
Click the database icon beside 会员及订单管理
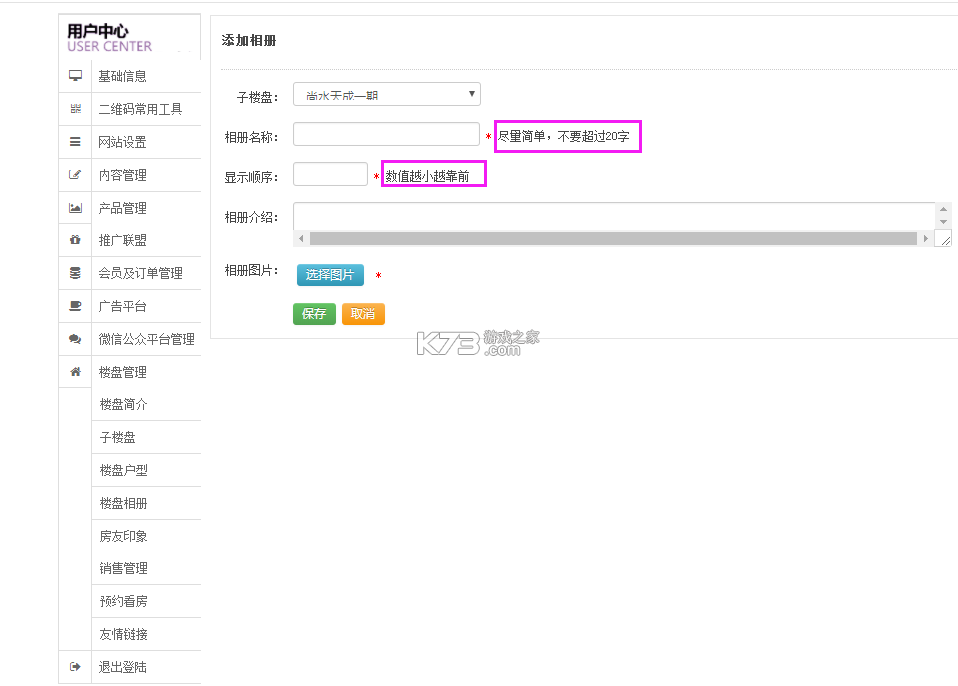point(75,272)
